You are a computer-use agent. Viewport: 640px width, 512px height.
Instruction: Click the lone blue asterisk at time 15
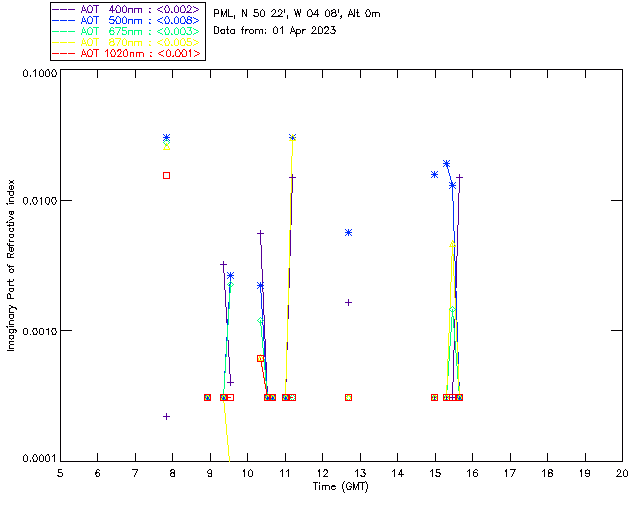434,175
